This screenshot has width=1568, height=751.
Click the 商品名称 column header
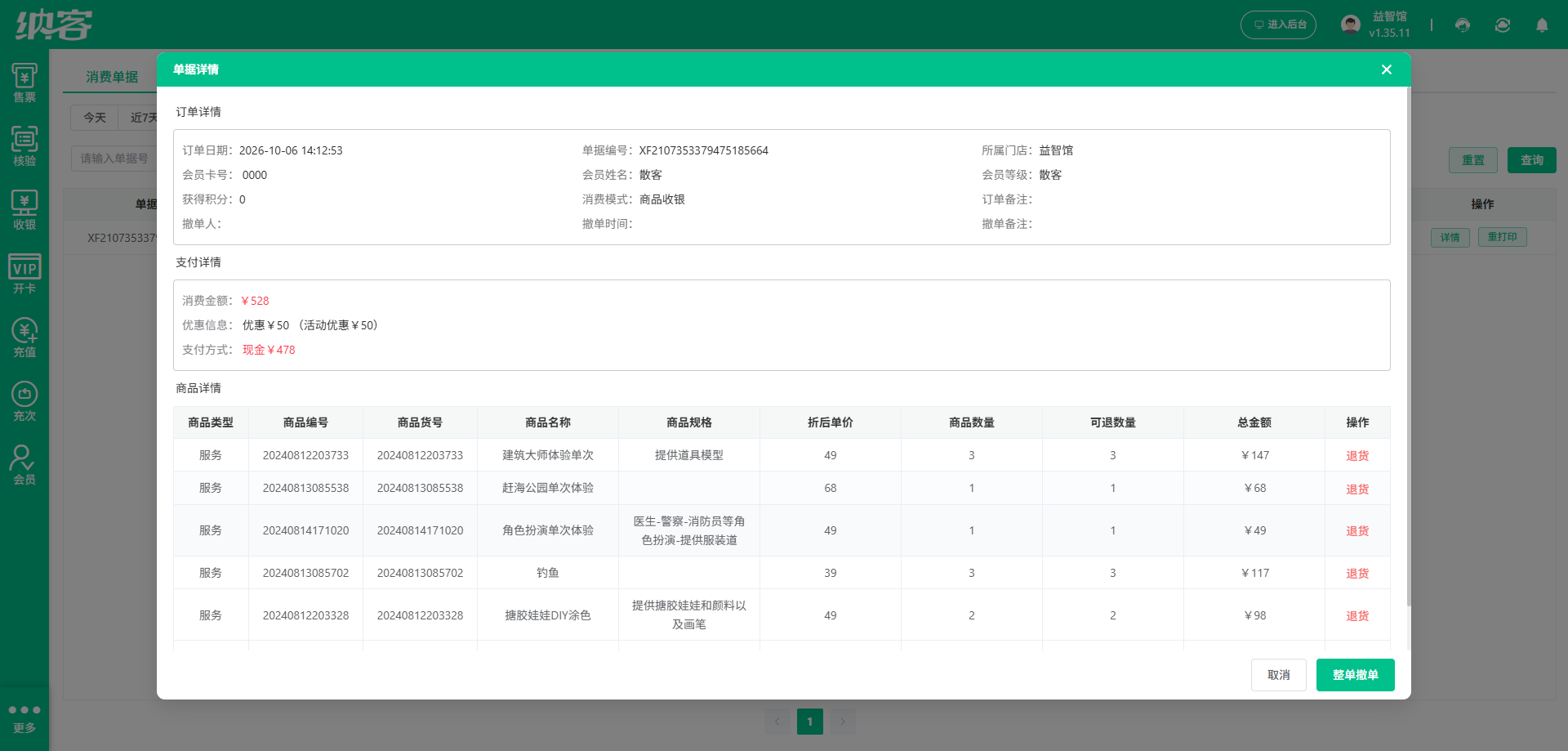coord(548,422)
